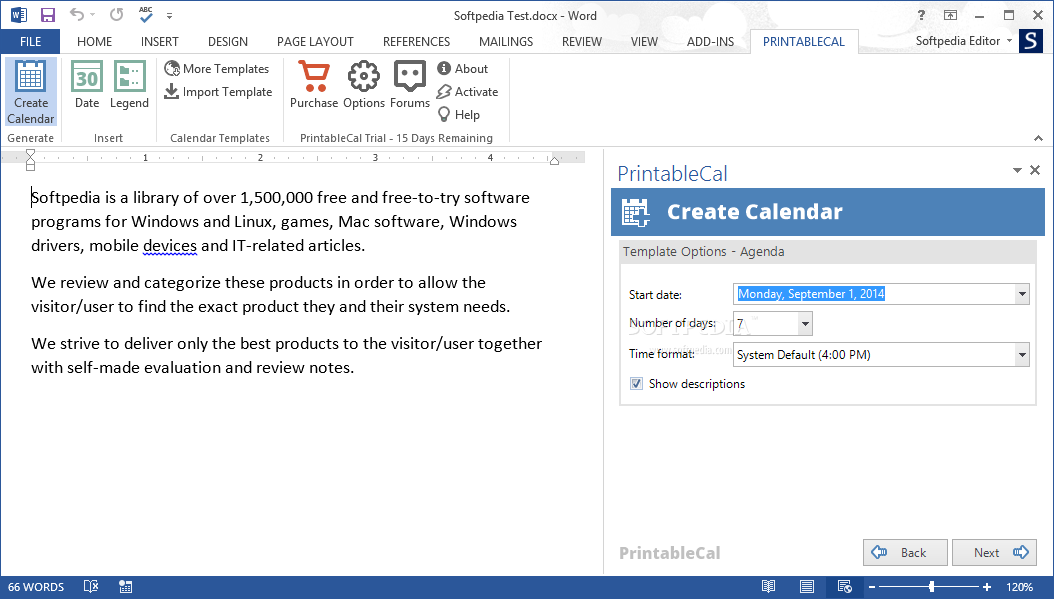The height and width of the screenshot is (599, 1054).
Task: Click the zoom slider handle
Action: click(931, 587)
